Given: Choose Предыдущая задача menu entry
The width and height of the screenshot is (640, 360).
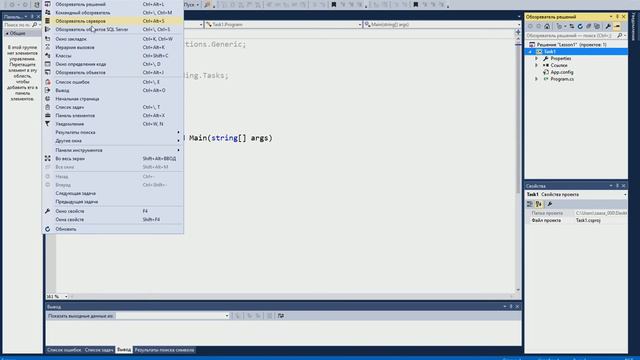Looking at the screenshot, I should (x=113, y=202).
